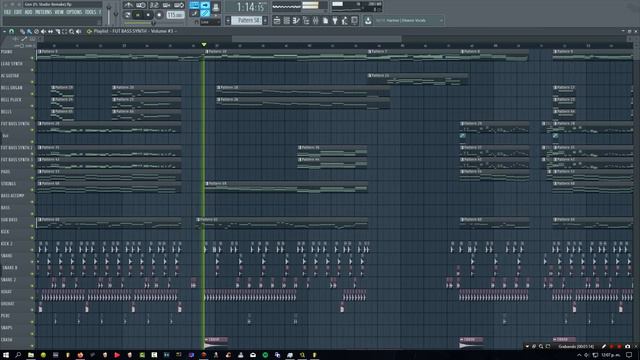This screenshot has height=360, width=640.
Task: Toggle loop recording icon
Action: tap(179, 5)
